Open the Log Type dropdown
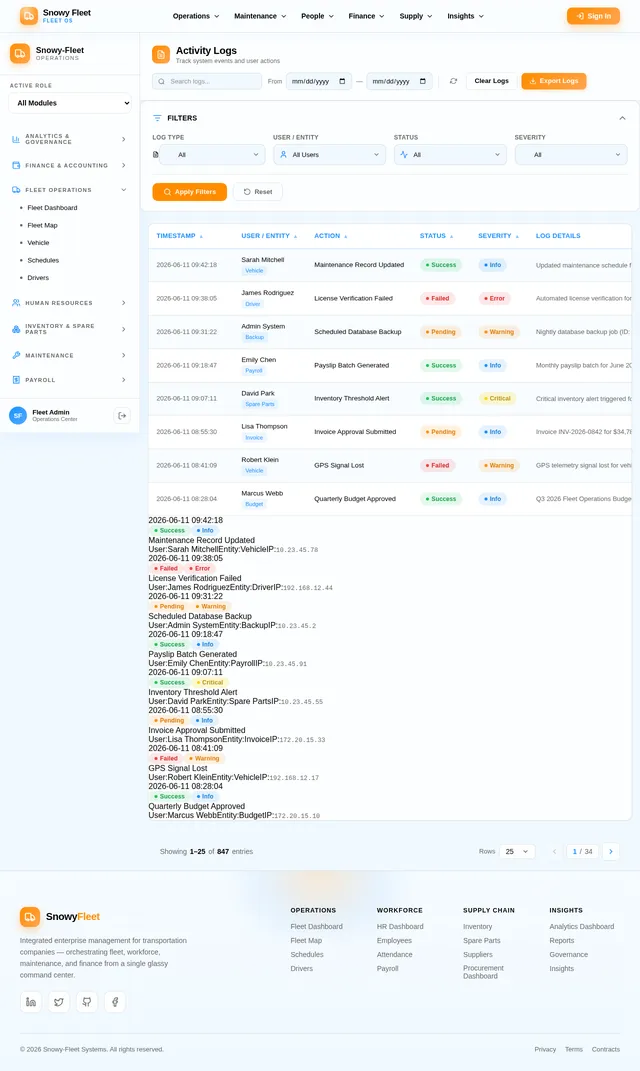The height and width of the screenshot is (1071, 640). pyautogui.click(x=212, y=155)
